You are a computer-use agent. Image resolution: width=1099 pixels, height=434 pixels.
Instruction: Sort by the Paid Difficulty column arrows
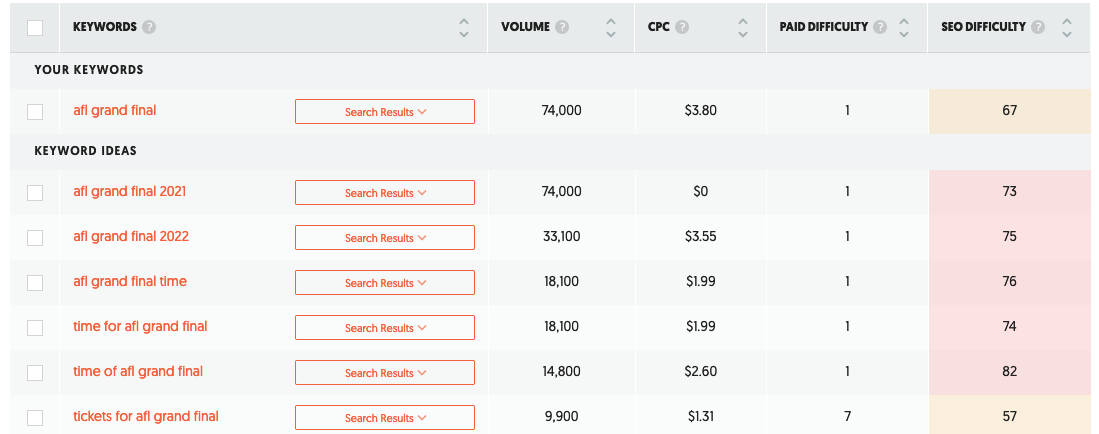[x=904, y=27]
